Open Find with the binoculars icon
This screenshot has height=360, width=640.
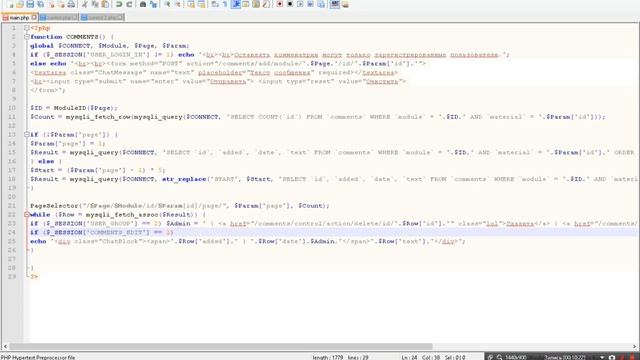(143, 4)
